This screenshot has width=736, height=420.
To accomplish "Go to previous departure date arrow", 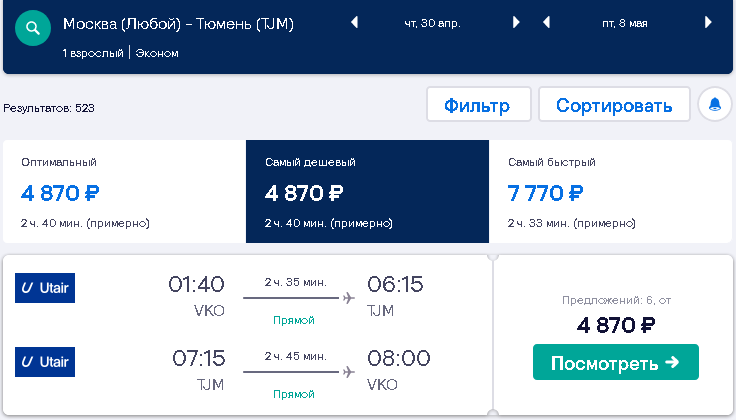I will coord(354,22).
